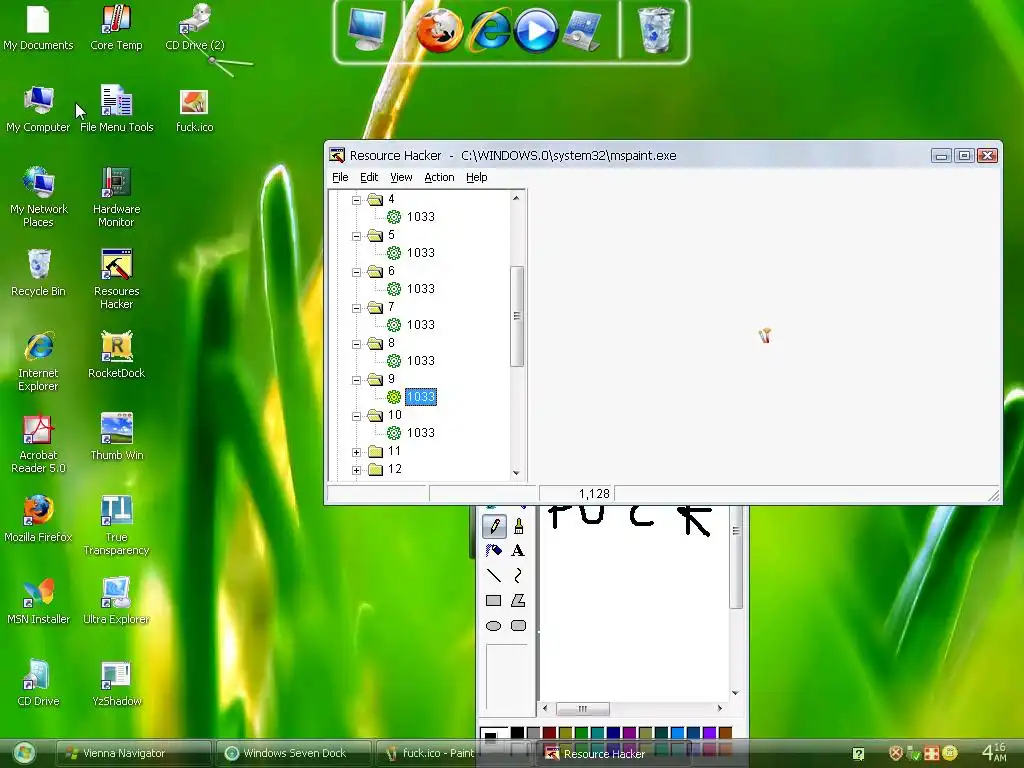This screenshot has width=1024, height=768.
Task: Click Paint vertical scrollbar down arrow
Action: click(x=735, y=693)
